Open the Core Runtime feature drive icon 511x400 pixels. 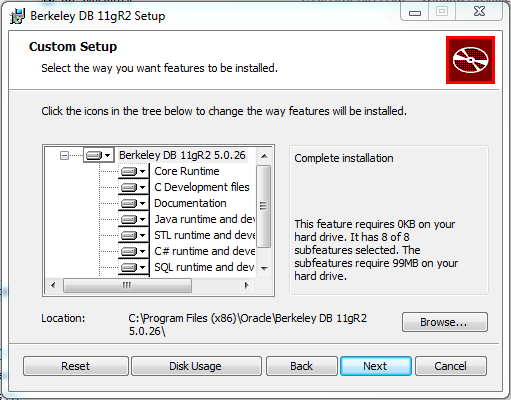coord(133,171)
